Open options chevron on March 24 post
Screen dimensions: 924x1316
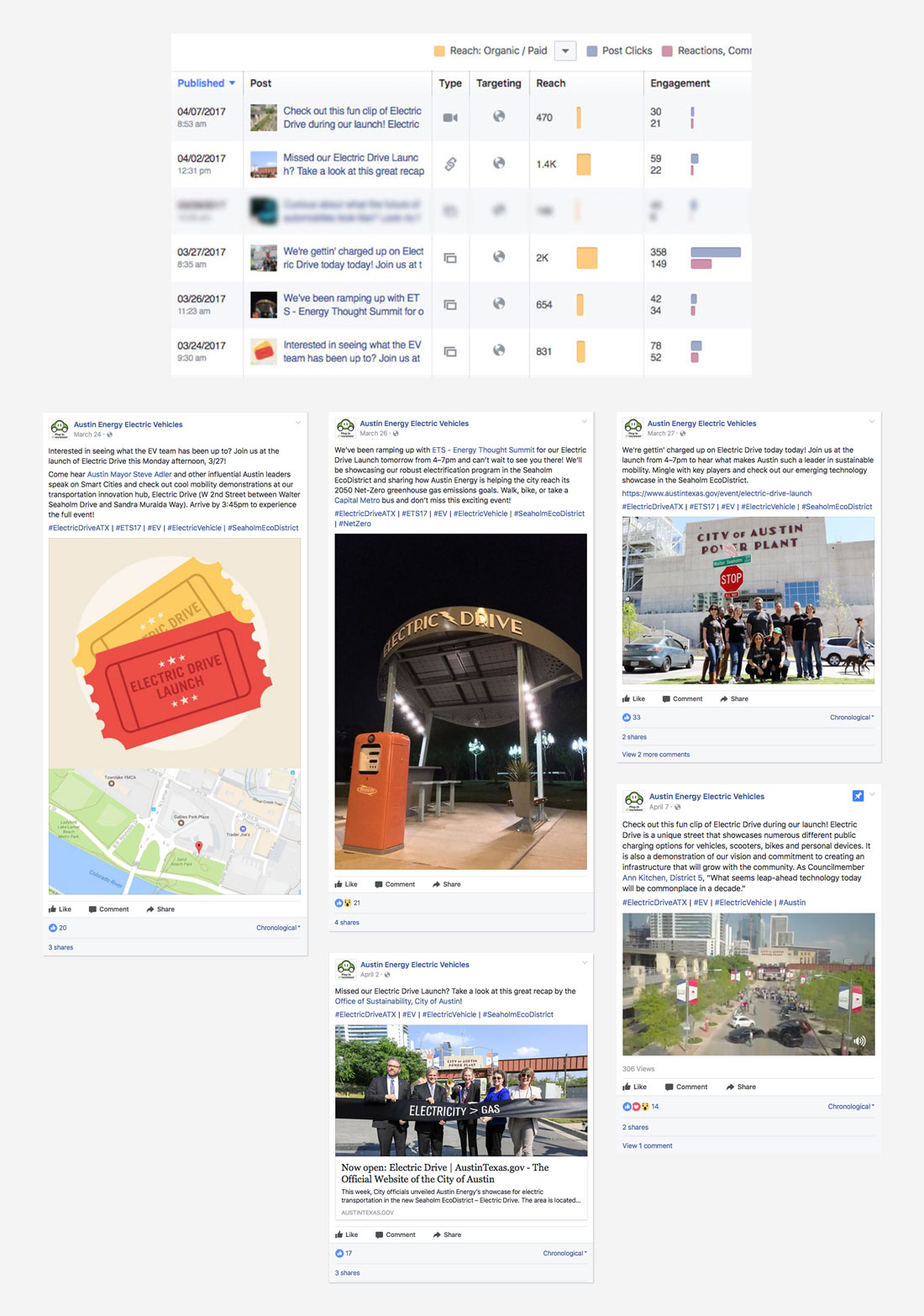tap(297, 423)
